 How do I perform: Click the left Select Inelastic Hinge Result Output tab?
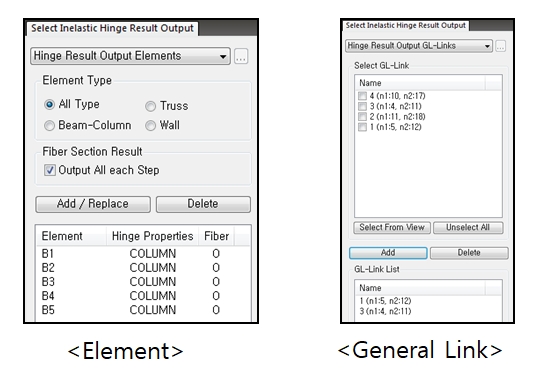coord(112,28)
